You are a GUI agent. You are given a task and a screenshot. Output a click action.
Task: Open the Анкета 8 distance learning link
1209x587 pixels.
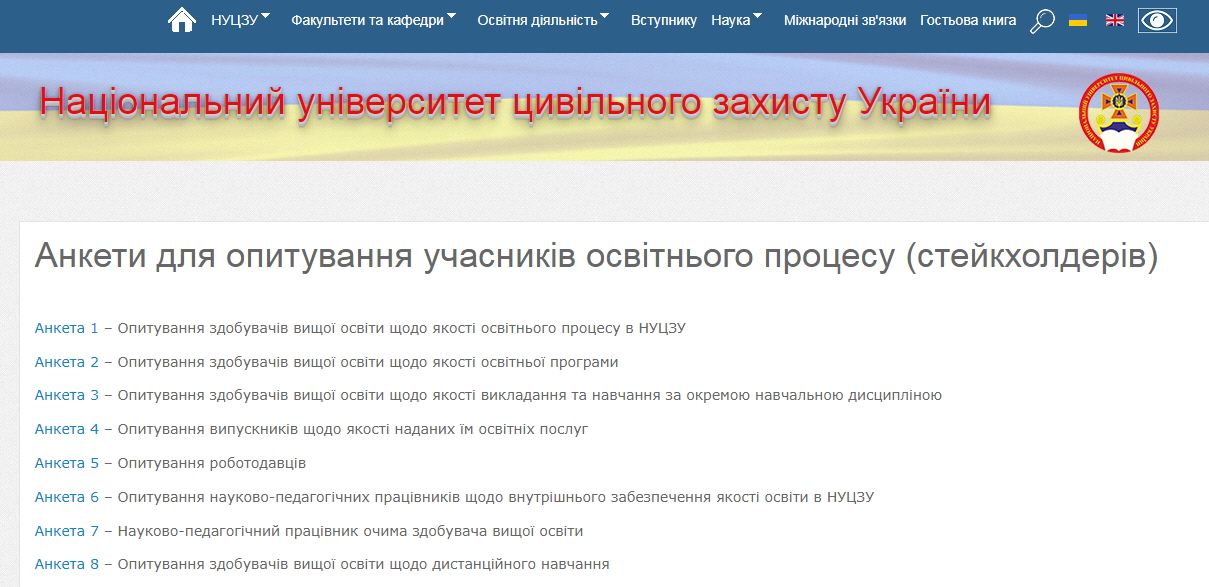coord(67,564)
